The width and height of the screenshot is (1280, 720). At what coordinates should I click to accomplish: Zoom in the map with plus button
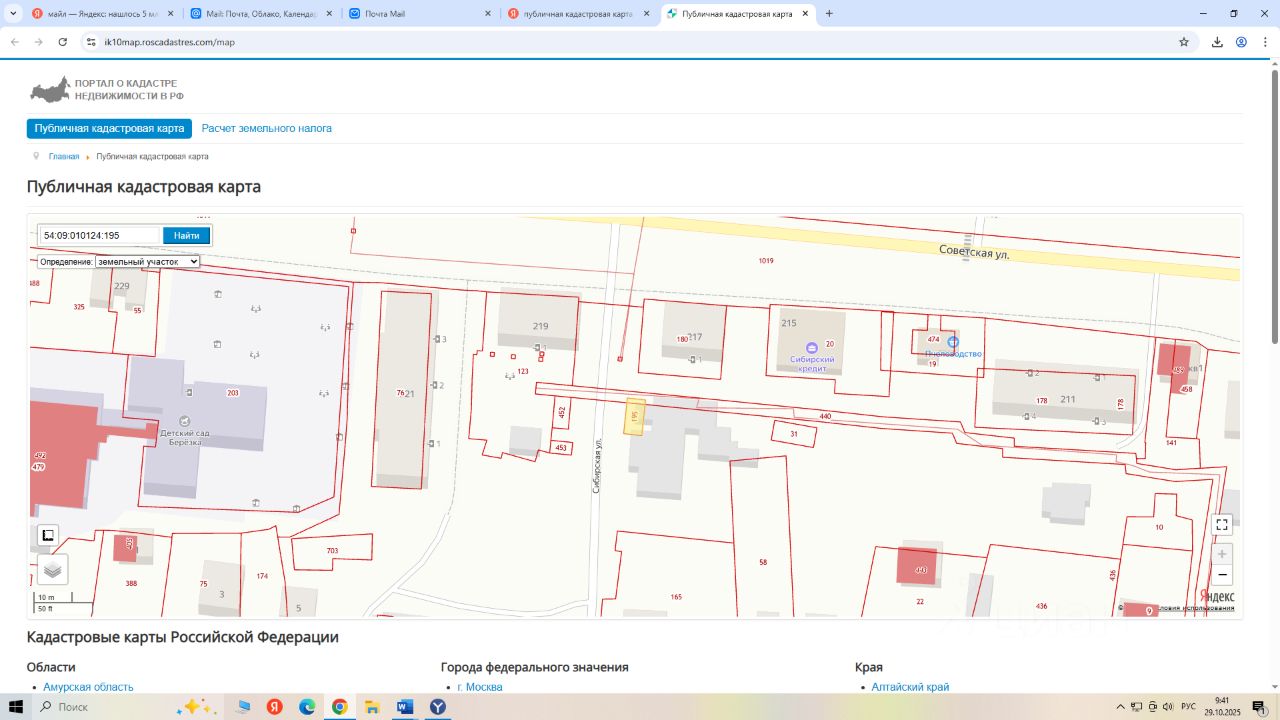pyautogui.click(x=1222, y=554)
